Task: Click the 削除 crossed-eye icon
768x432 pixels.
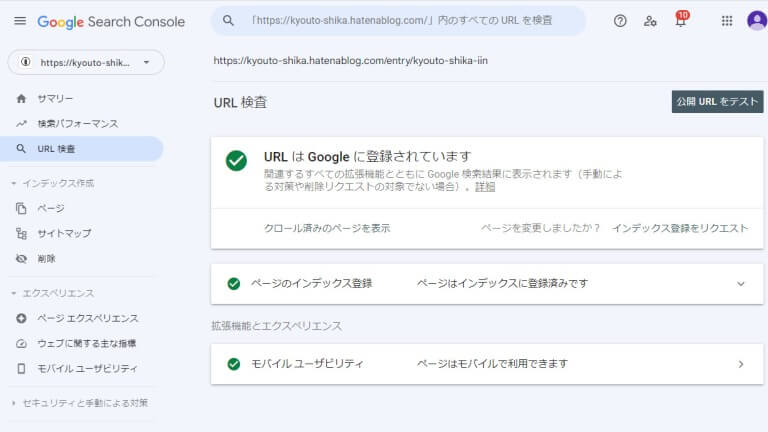Action: click(21, 259)
